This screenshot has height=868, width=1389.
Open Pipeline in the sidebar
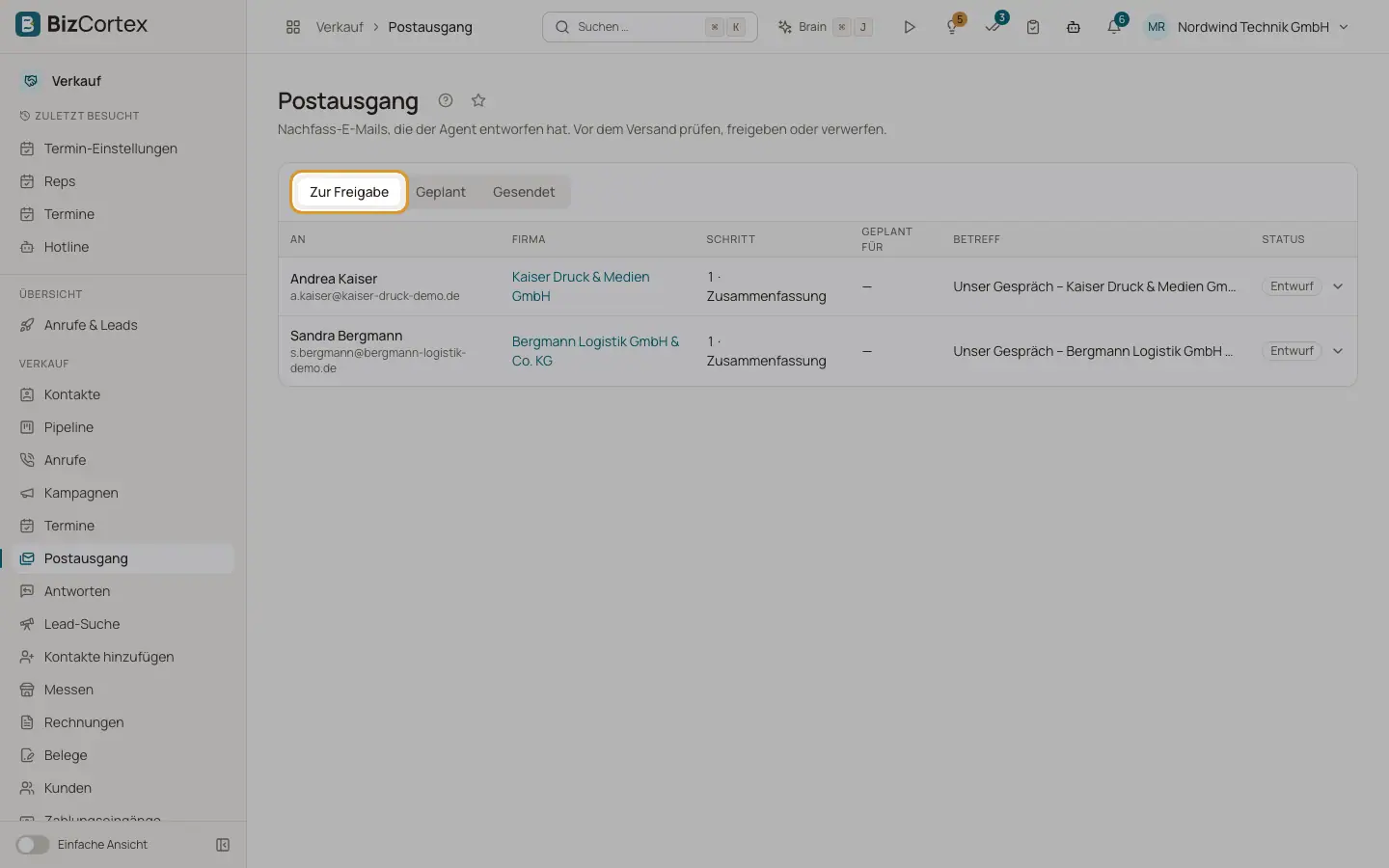pyautogui.click(x=68, y=427)
